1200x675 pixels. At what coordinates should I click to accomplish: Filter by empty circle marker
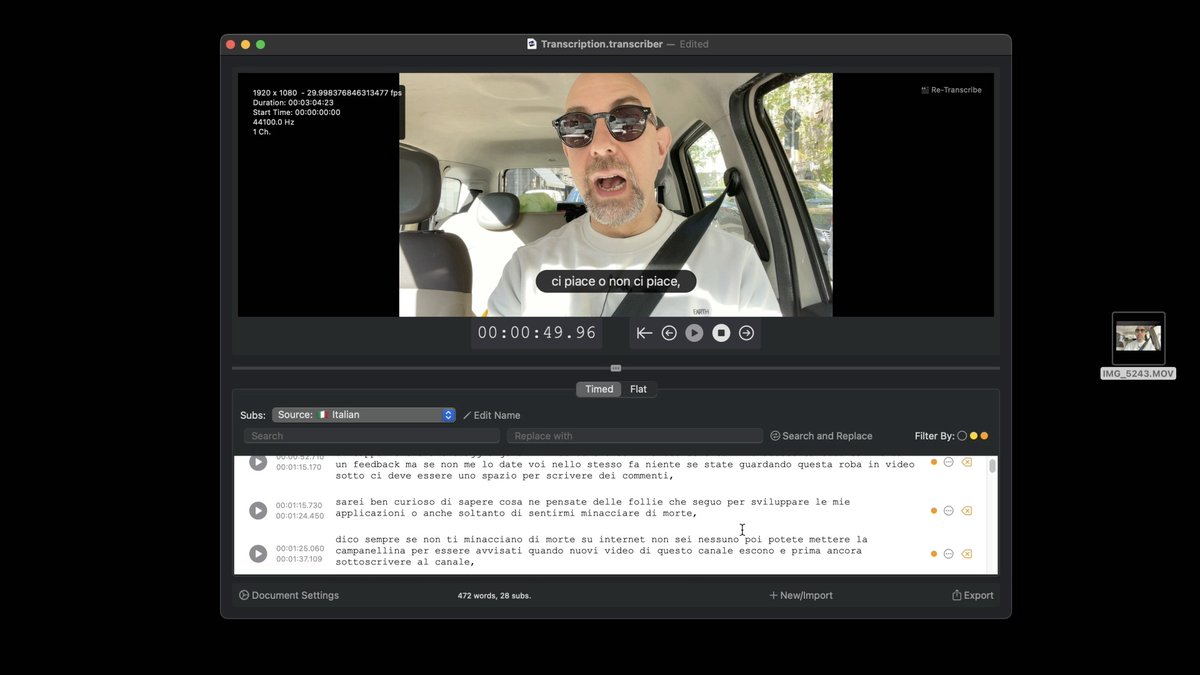tap(962, 436)
